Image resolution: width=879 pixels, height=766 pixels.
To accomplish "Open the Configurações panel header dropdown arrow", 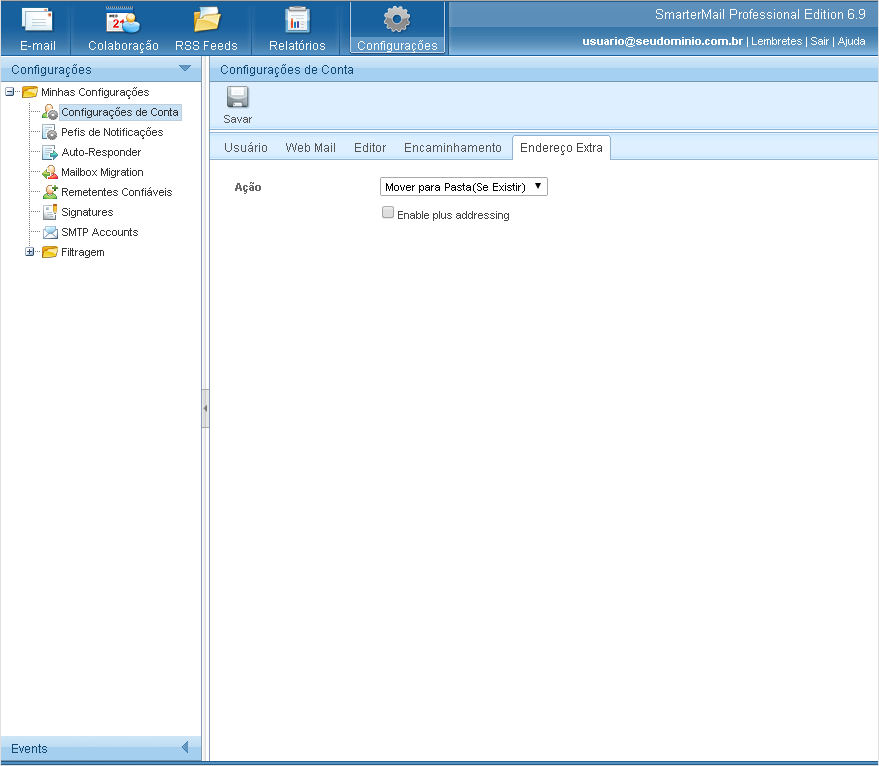I will [184, 69].
